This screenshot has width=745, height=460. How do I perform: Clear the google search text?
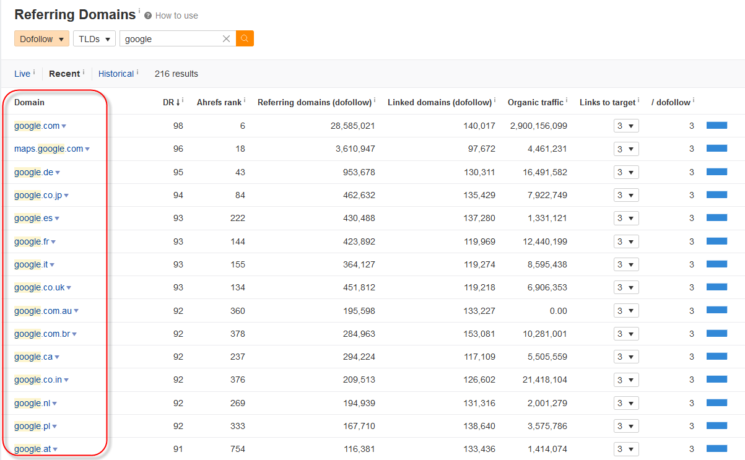pos(226,38)
